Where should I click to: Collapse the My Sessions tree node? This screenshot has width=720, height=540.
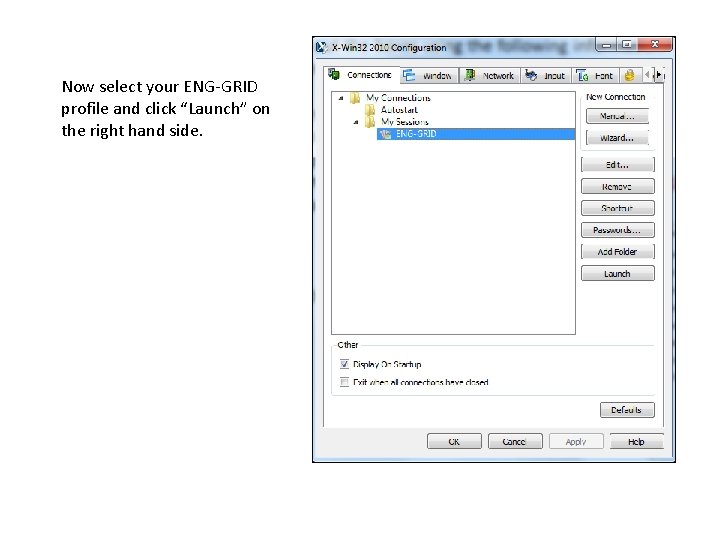click(x=356, y=122)
